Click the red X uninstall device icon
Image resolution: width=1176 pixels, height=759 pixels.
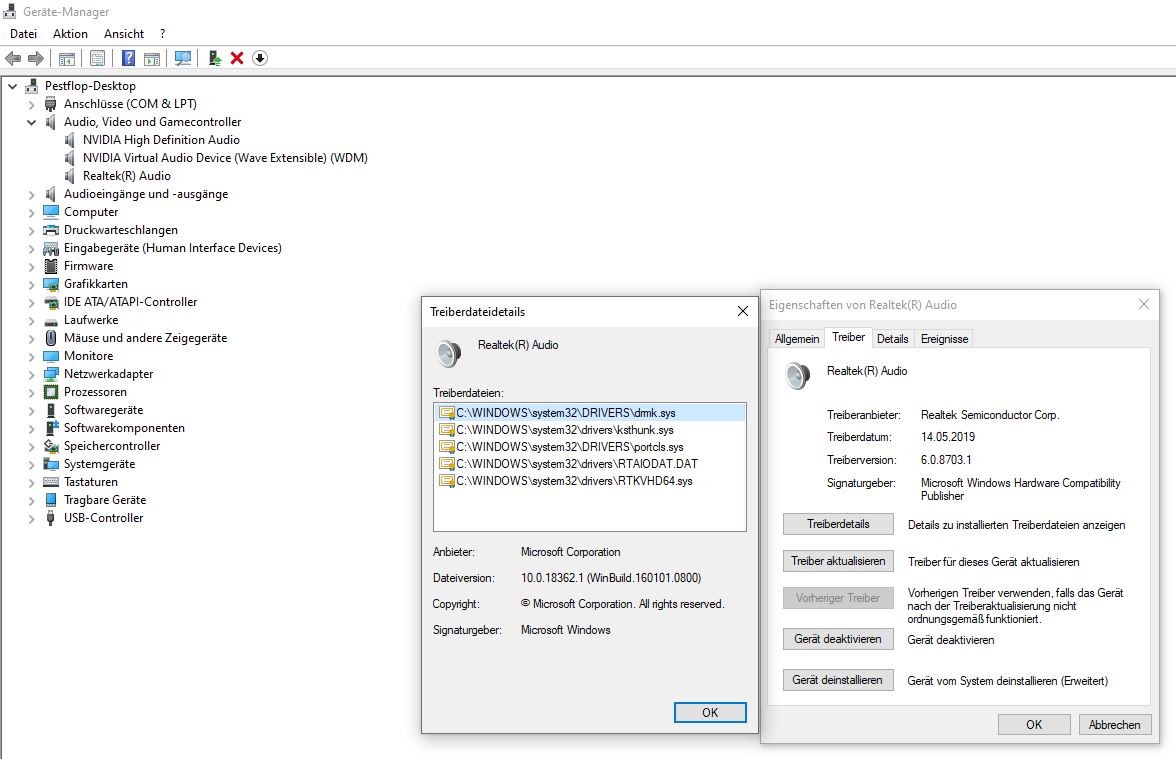(x=237, y=58)
